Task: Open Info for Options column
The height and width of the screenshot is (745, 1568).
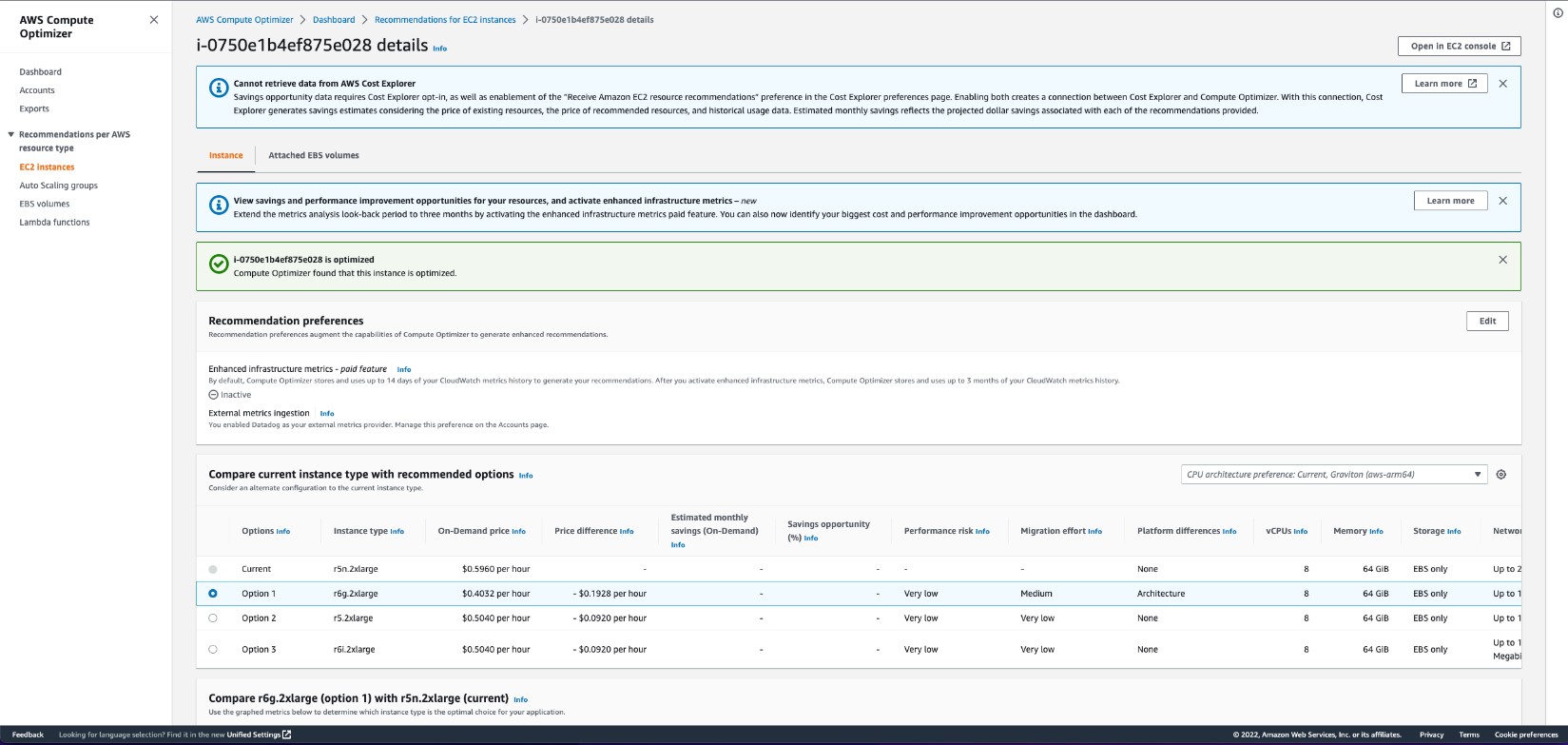Action: pos(283,532)
